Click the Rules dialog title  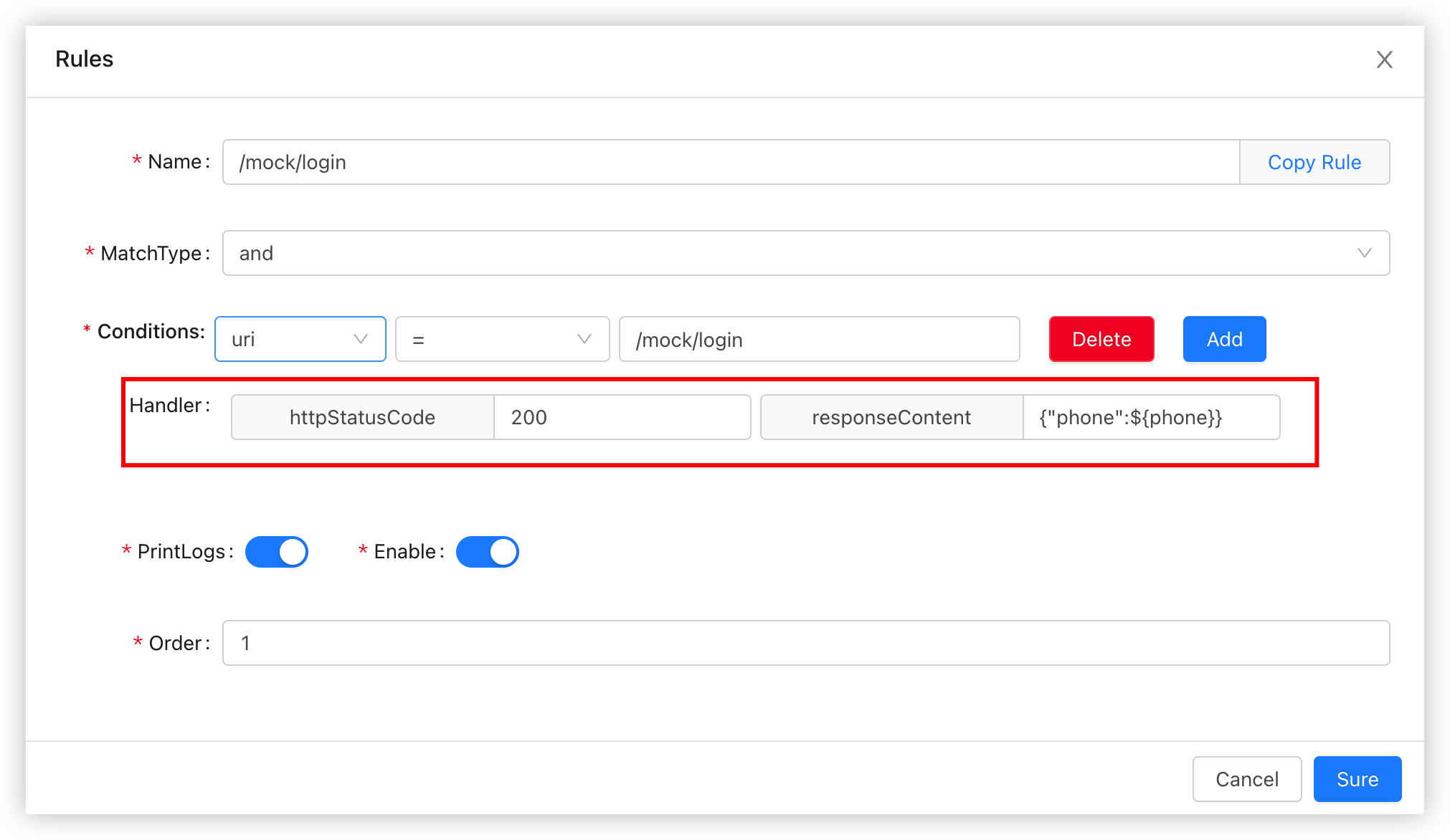pyautogui.click(x=84, y=59)
